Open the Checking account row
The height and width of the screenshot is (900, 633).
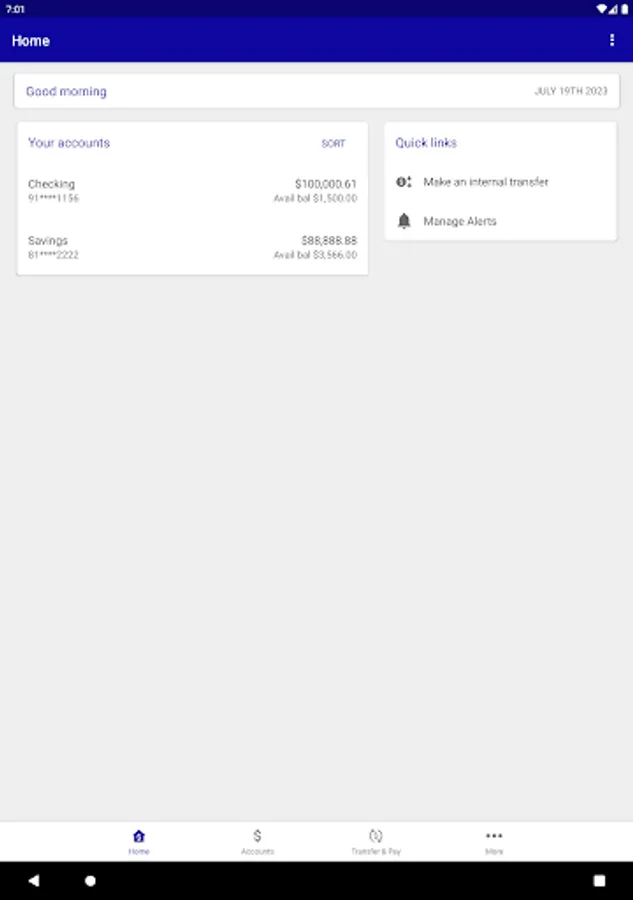coord(192,191)
